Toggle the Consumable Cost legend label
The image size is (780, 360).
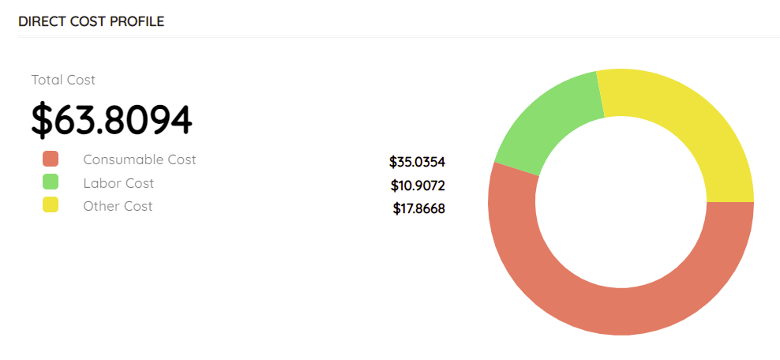pyautogui.click(x=139, y=160)
